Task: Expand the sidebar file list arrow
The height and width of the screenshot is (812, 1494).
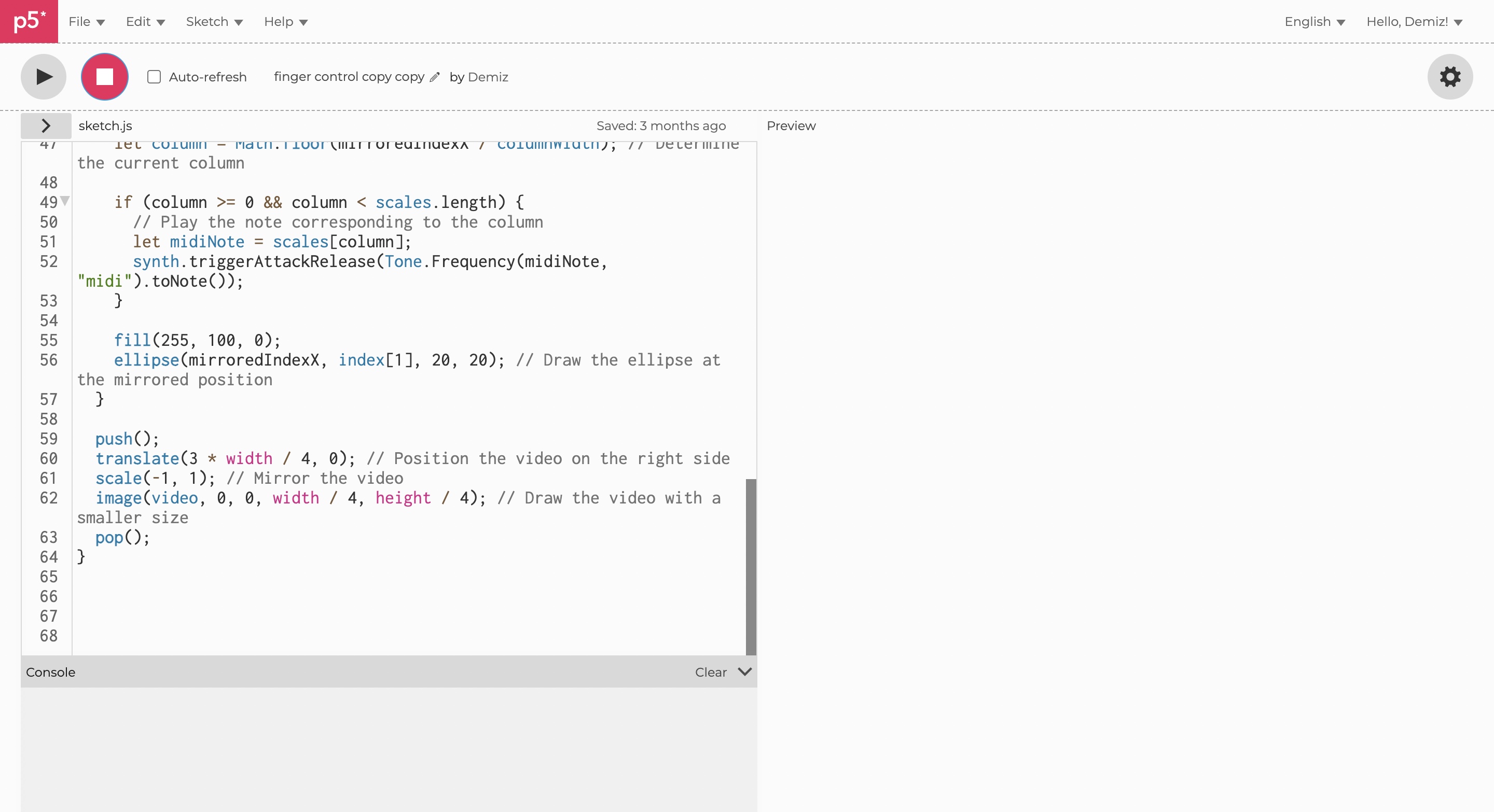Action: pyautogui.click(x=46, y=126)
